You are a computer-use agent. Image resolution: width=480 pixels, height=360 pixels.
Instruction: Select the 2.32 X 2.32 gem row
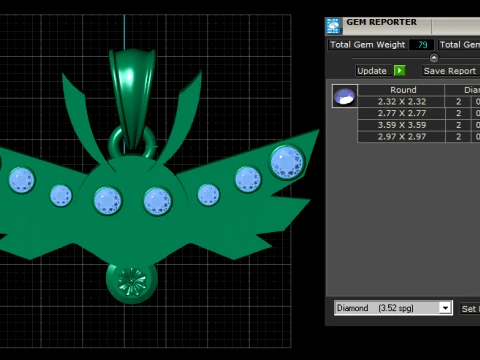click(401, 102)
